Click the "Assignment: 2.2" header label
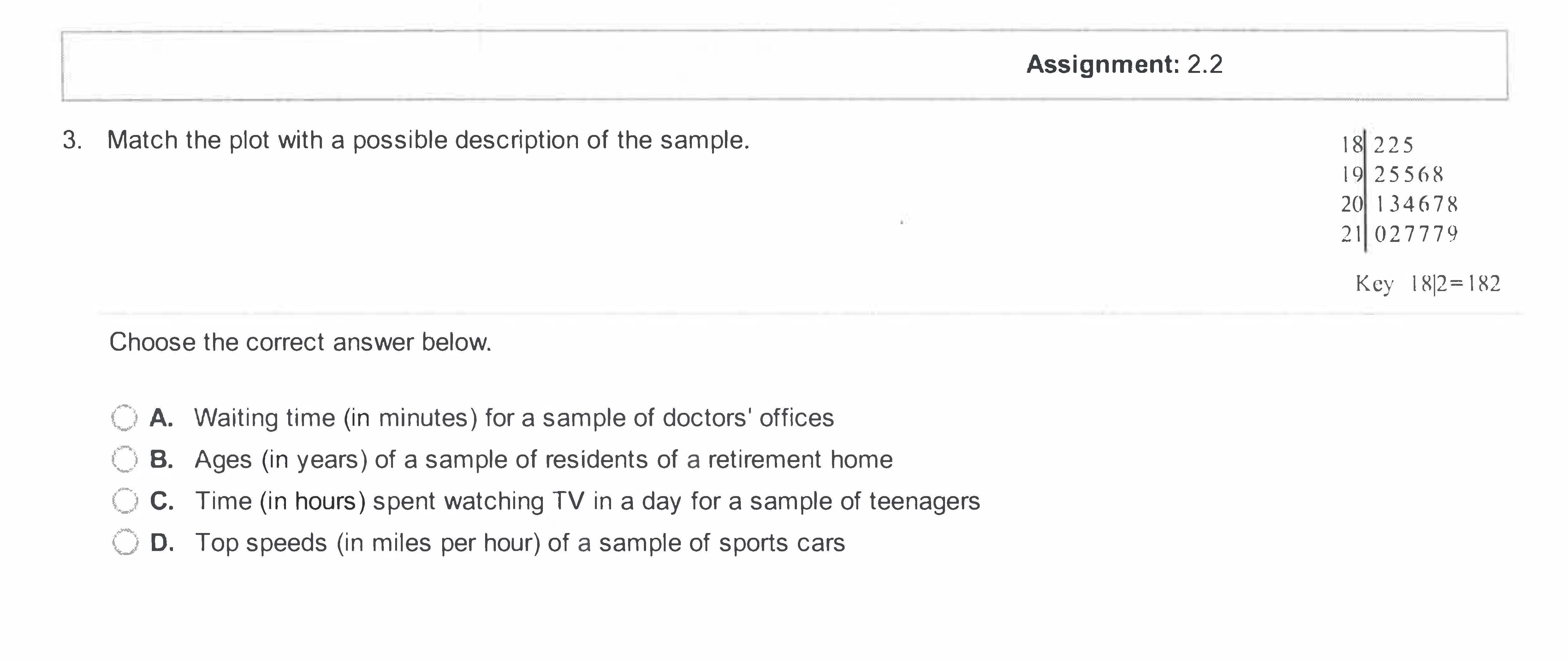This screenshot has width=1568, height=662. [x=1124, y=64]
